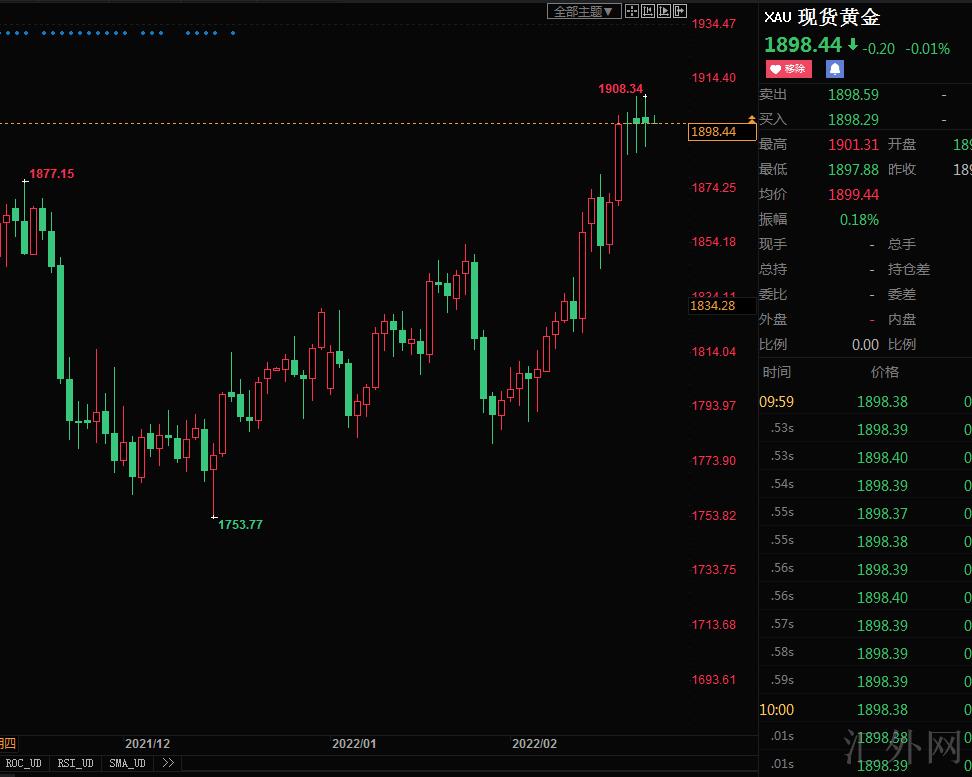The height and width of the screenshot is (777, 972).
Task: Click the 1834.28 price tag on axis
Action: click(713, 306)
